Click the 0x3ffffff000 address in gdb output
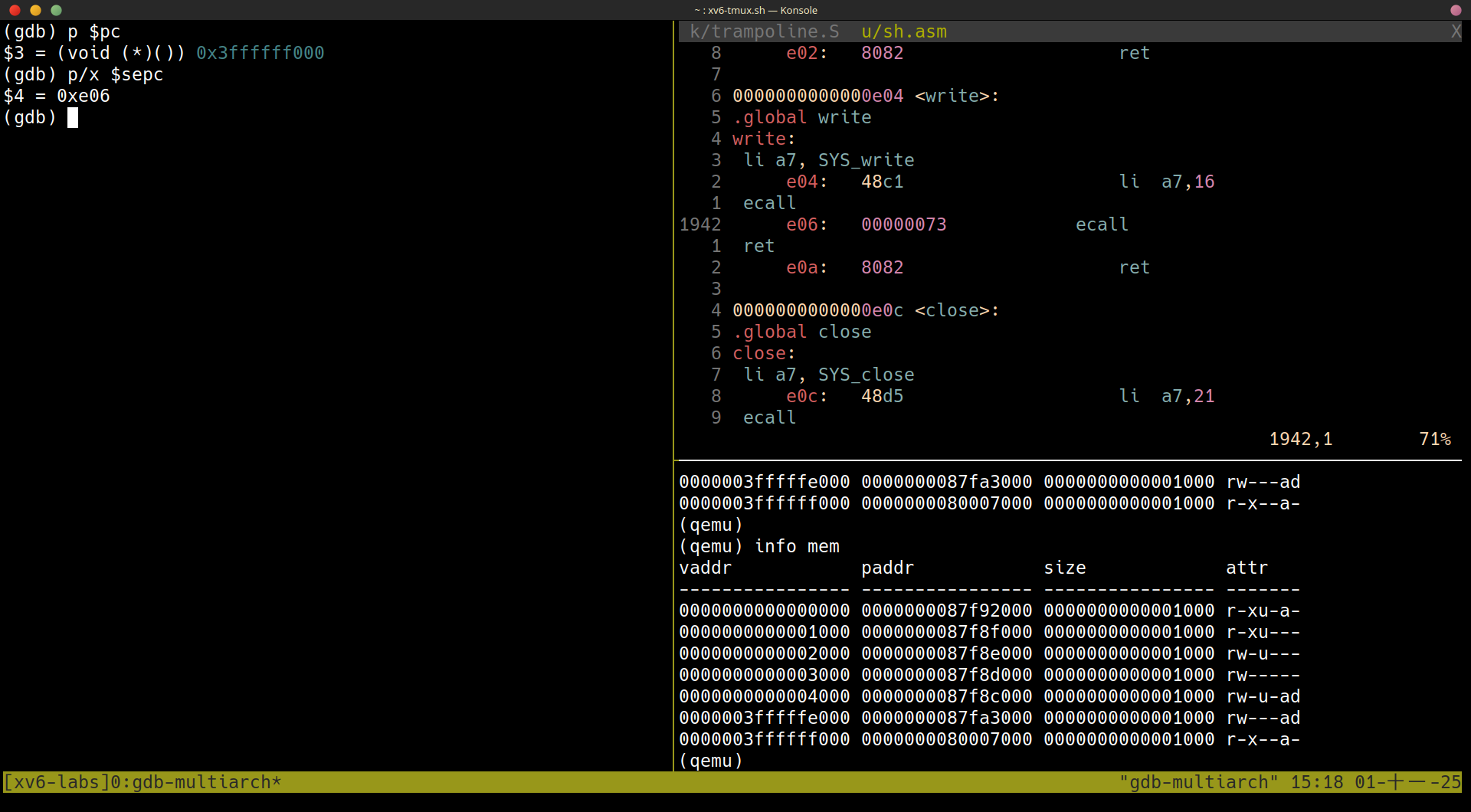 point(260,53)
